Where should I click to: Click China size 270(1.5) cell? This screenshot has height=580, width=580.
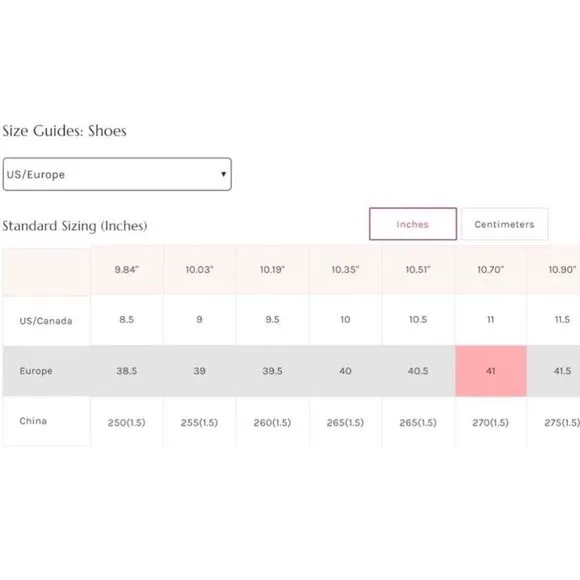[x=490, y=422]
